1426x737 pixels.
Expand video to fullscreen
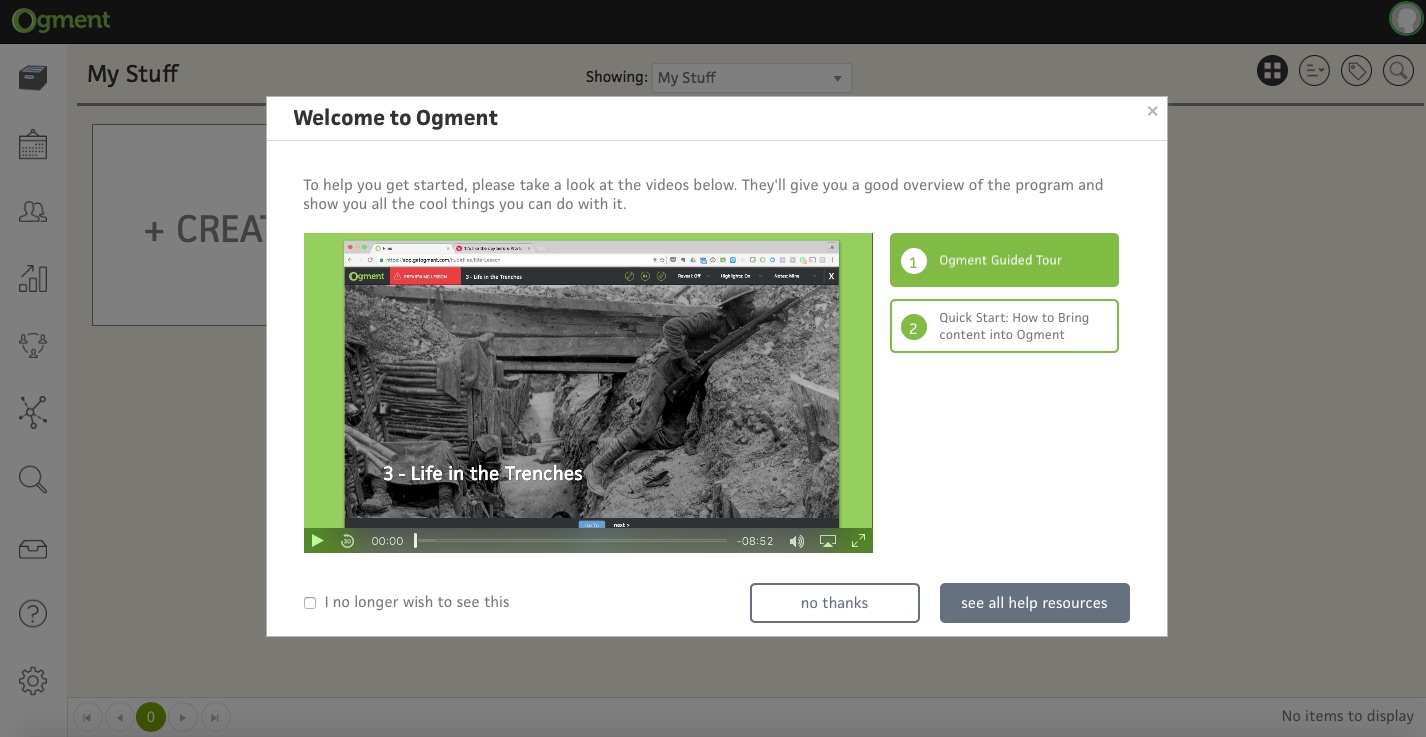point(858,541)
